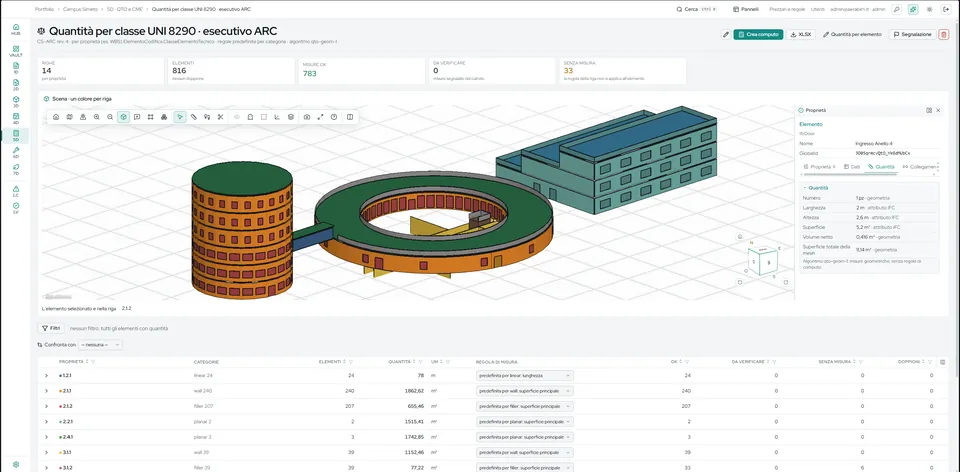Click the home view icon in scene toolbar
This screenshot has height=472, width=960.
click(x=56, y=117)
